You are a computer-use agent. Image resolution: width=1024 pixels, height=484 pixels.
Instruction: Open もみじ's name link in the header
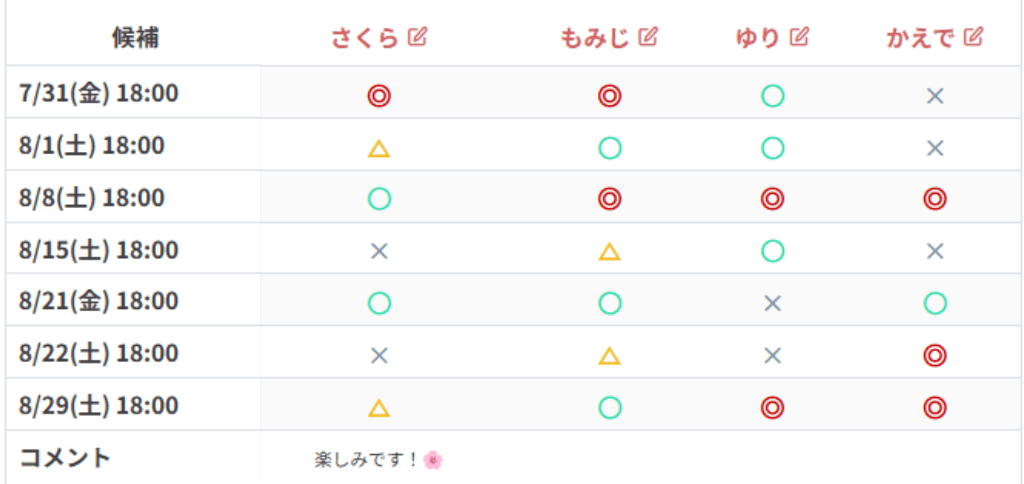tap(596, 39)
